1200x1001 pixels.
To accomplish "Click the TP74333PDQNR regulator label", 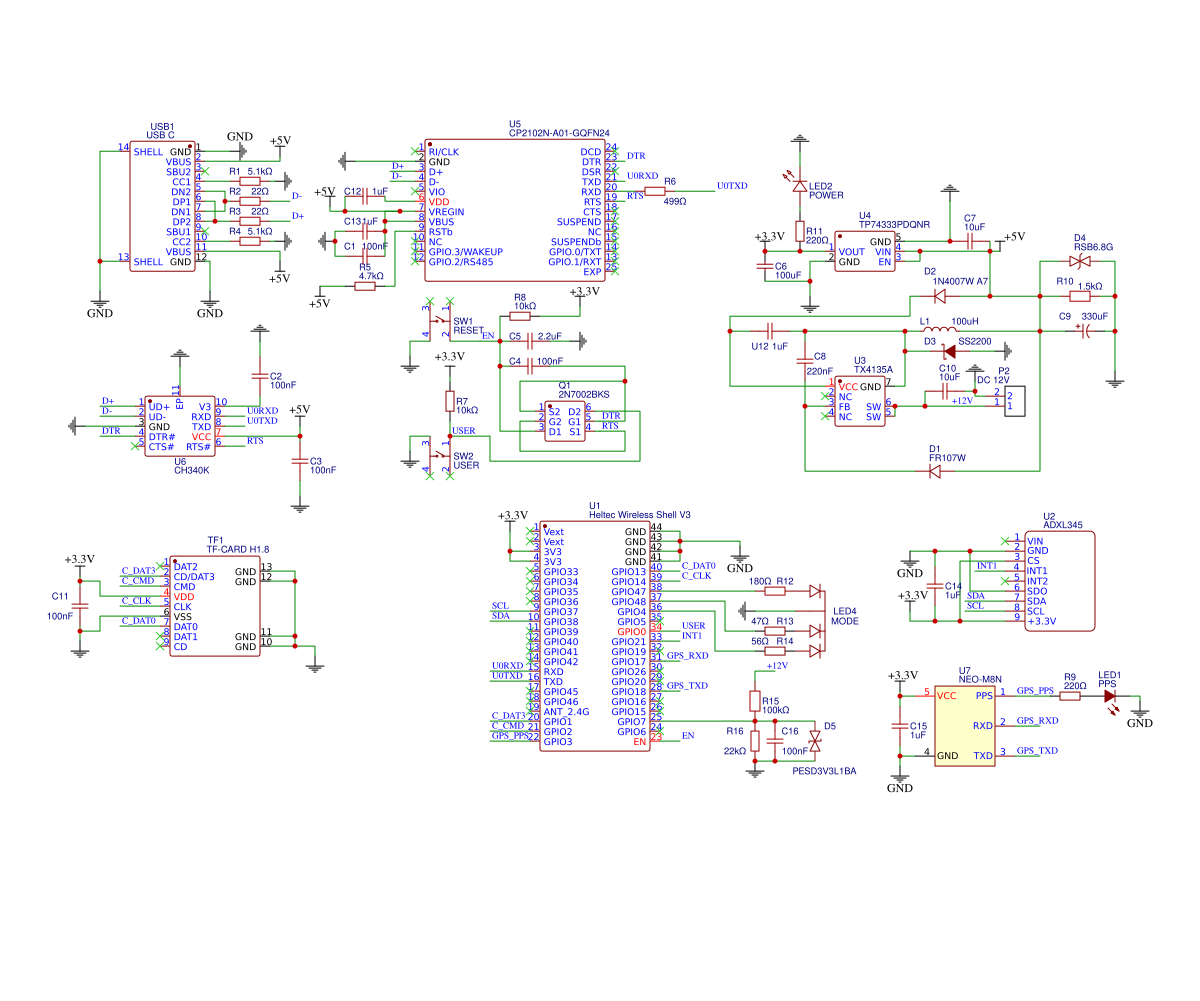I will [x=892, y=225].
